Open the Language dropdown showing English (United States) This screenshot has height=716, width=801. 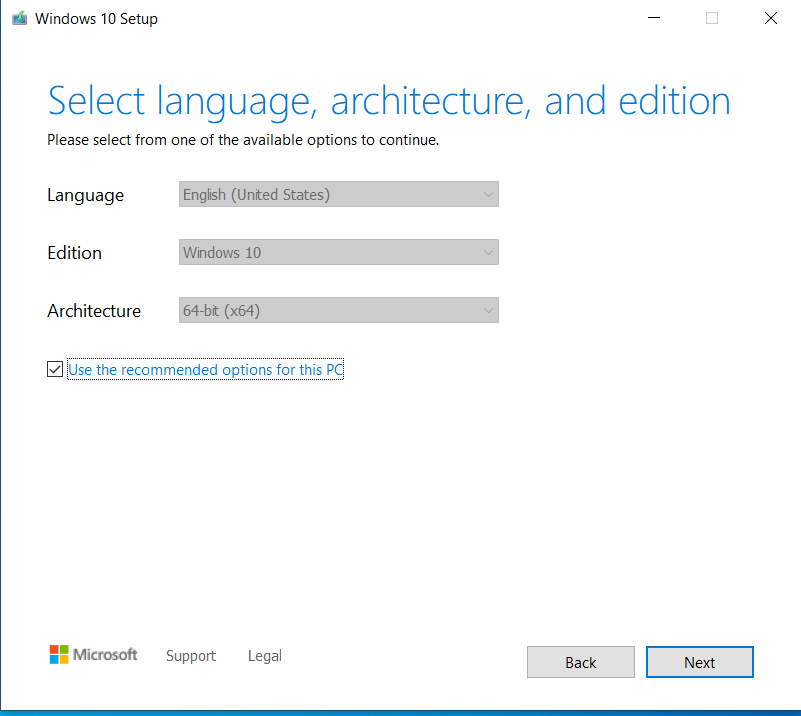[x=339, y=194]
